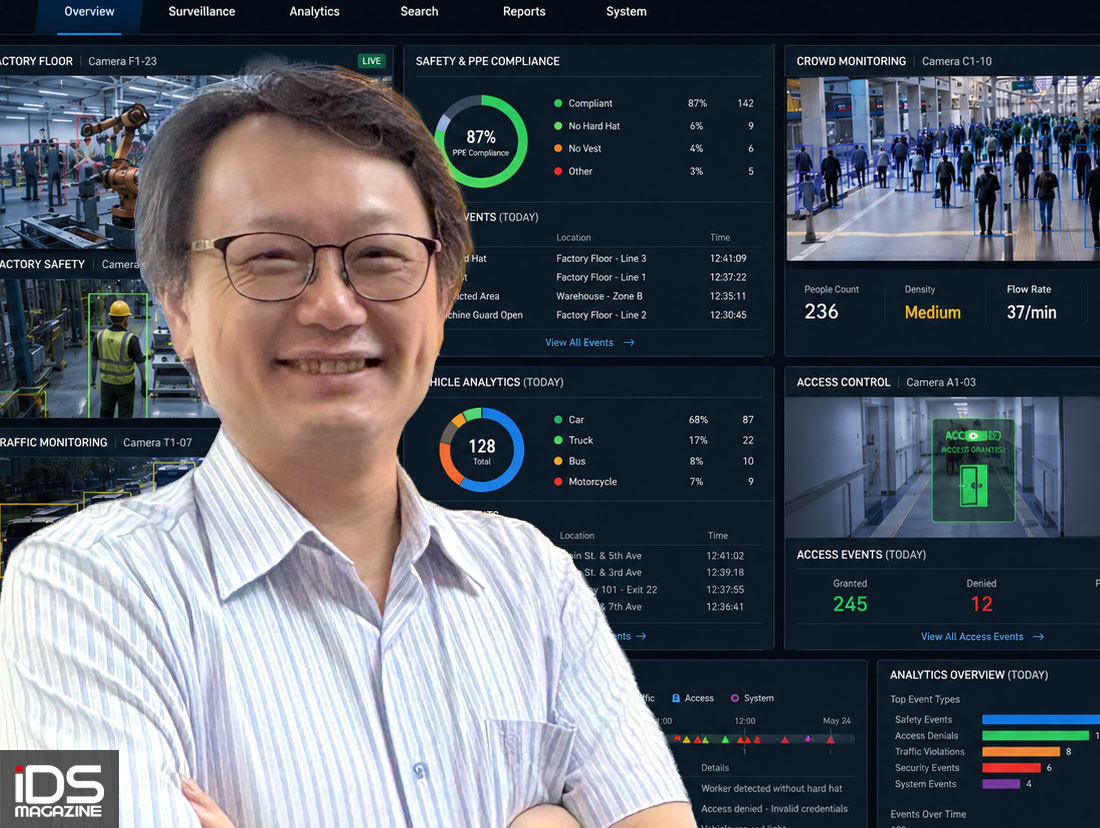Go to the Search tab

click(420, 12)
